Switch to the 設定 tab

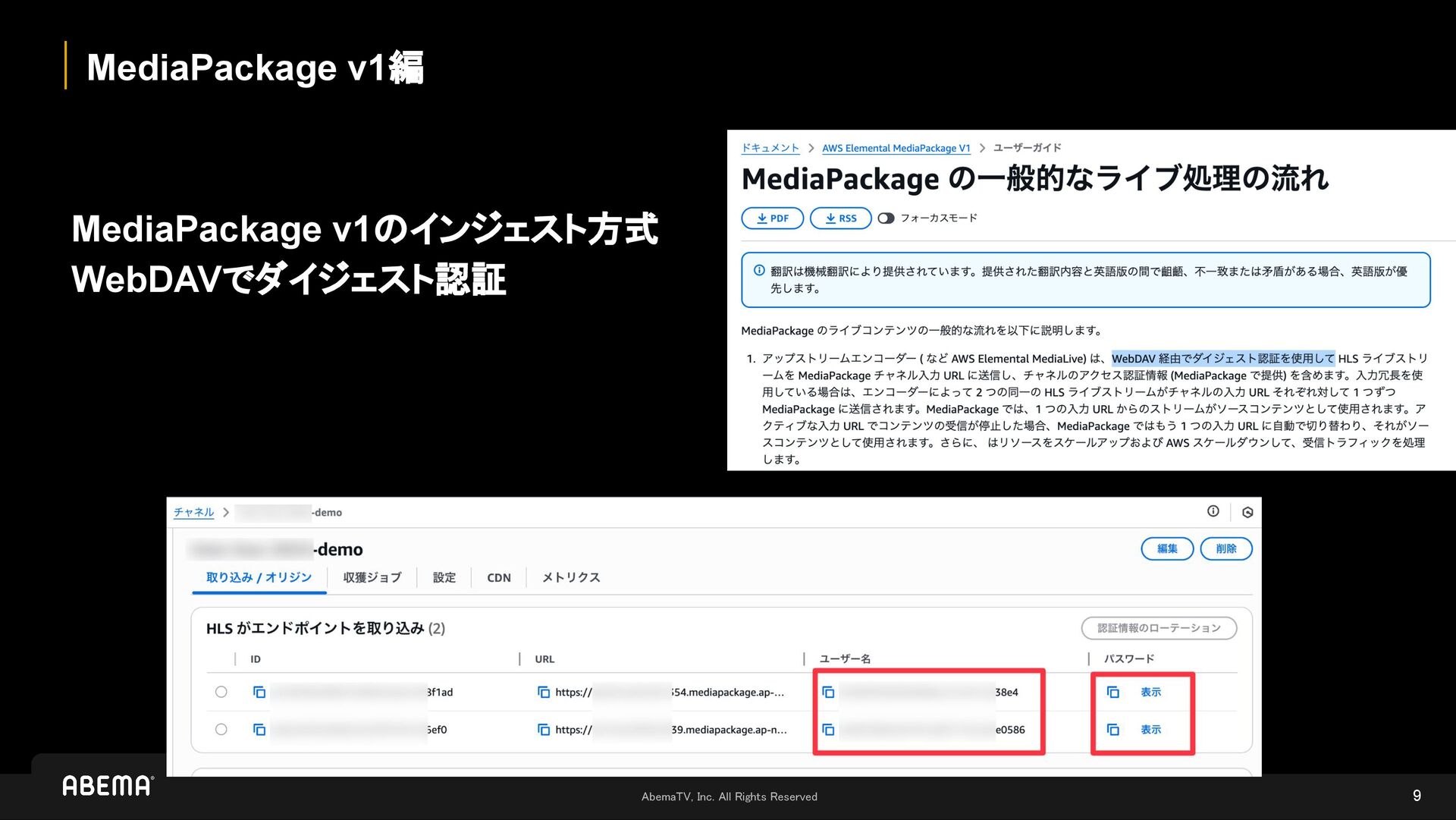pos(444,578)
